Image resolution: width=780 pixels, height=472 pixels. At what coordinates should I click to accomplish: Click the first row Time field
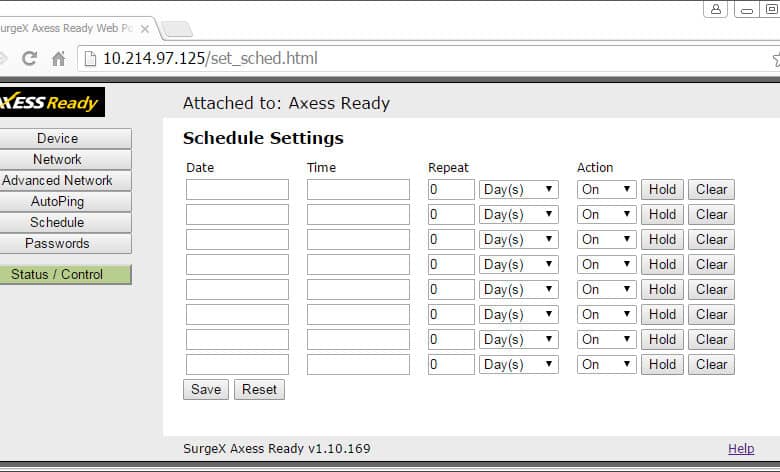pos(358,189)
